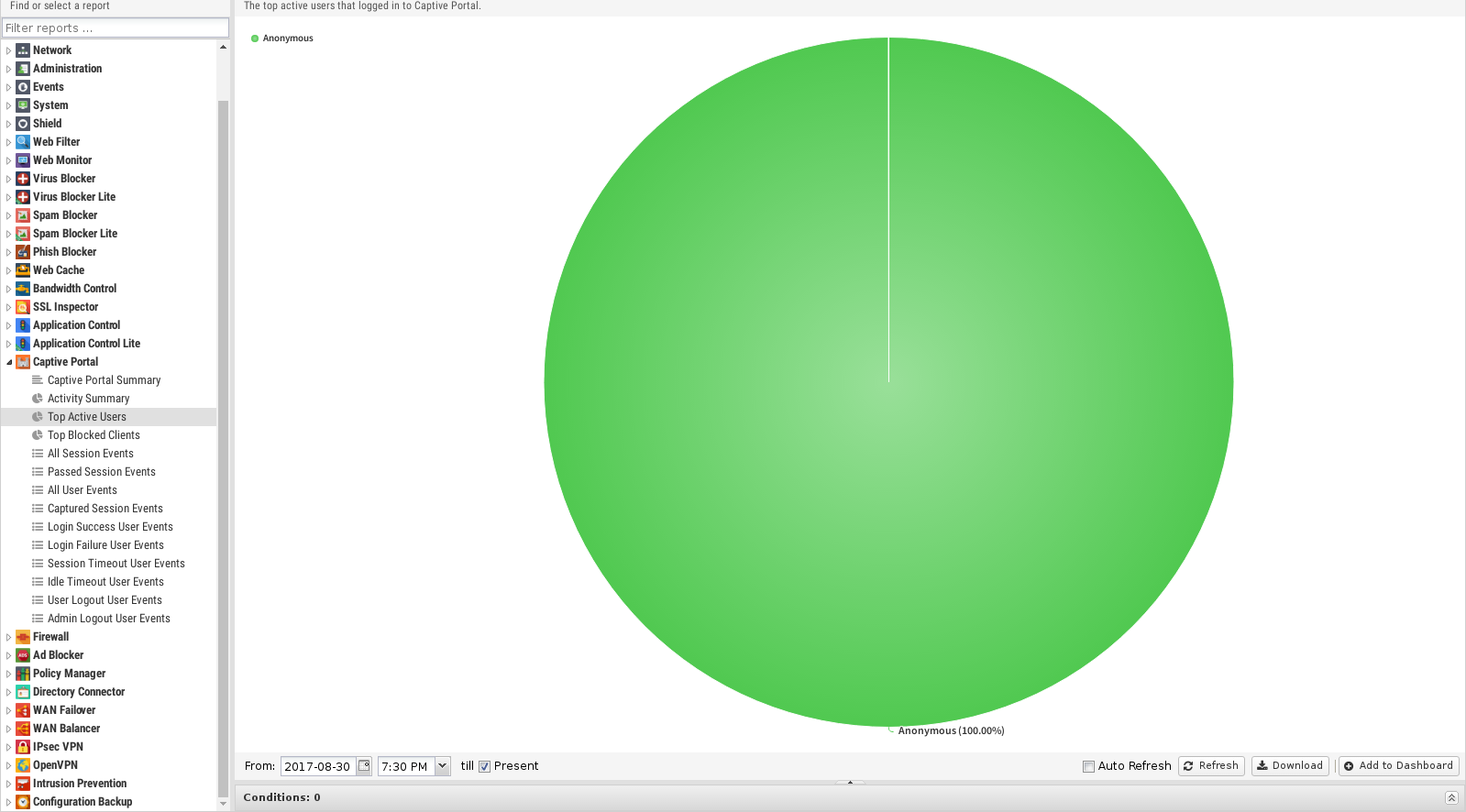Viewport: 1466px width, 812px height.
Task: Click the Network category icon
Action: coord(23,50)
